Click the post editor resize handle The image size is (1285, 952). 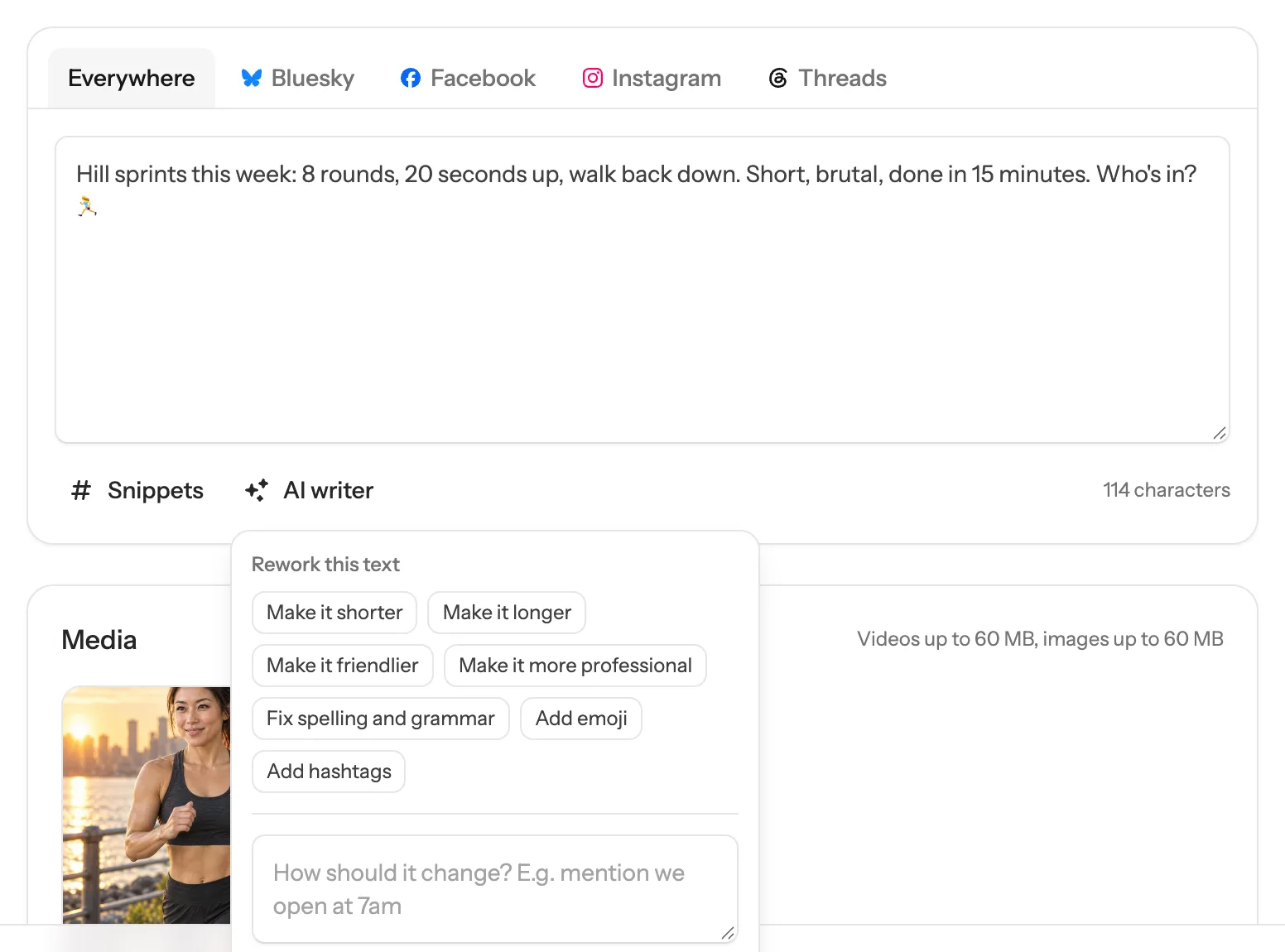tap(1220, 433)
